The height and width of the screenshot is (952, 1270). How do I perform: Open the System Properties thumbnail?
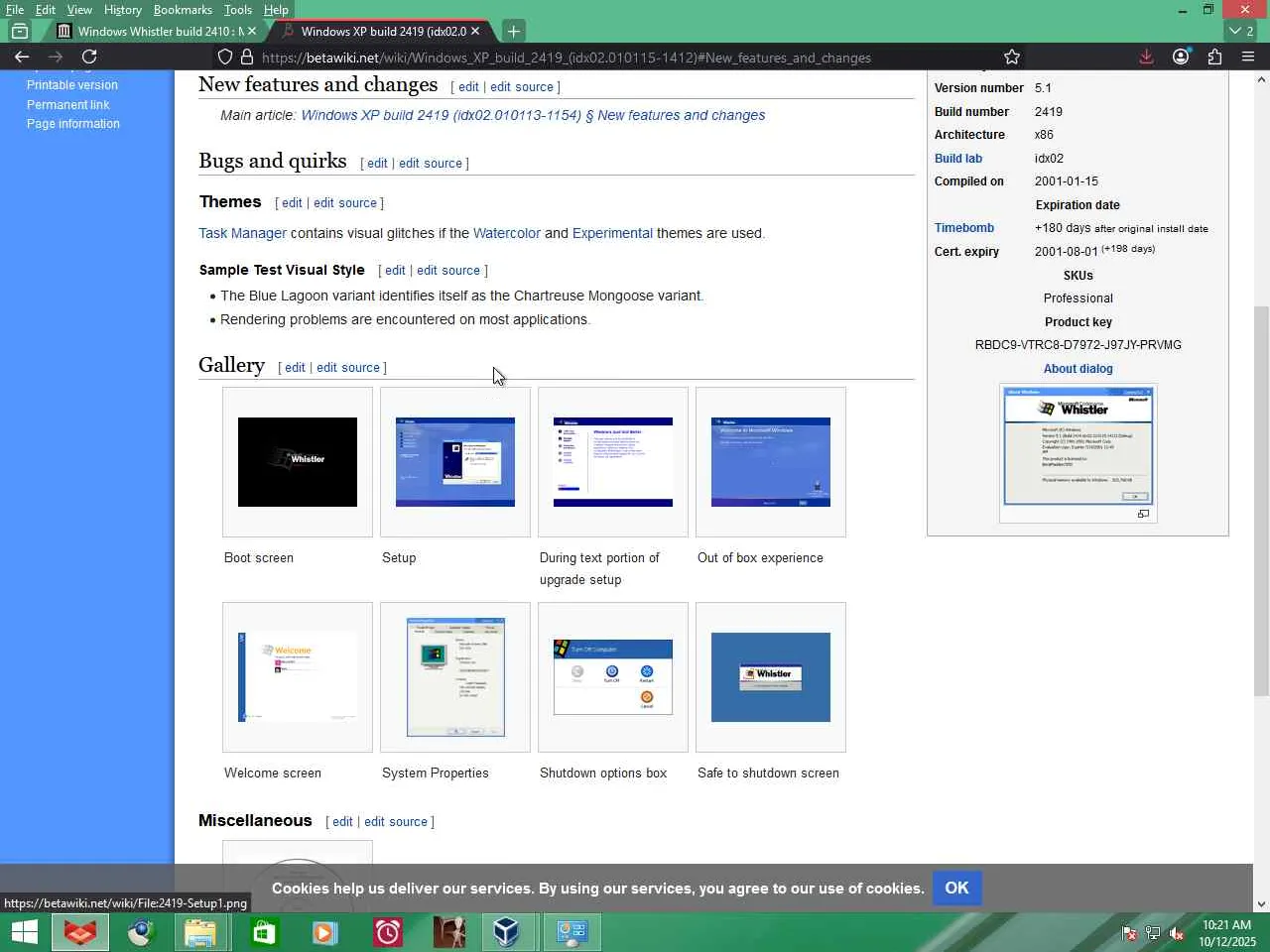point(455,677)
